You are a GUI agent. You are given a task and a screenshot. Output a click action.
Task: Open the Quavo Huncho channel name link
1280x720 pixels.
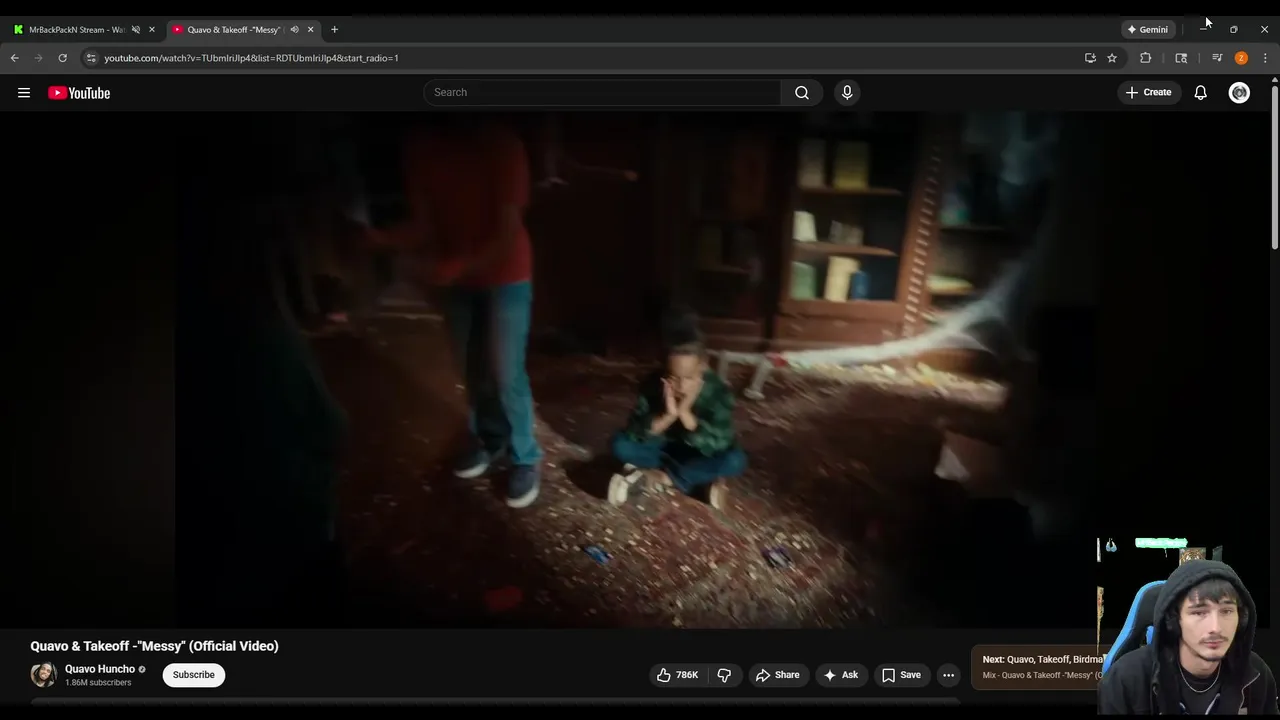(100, 669)
